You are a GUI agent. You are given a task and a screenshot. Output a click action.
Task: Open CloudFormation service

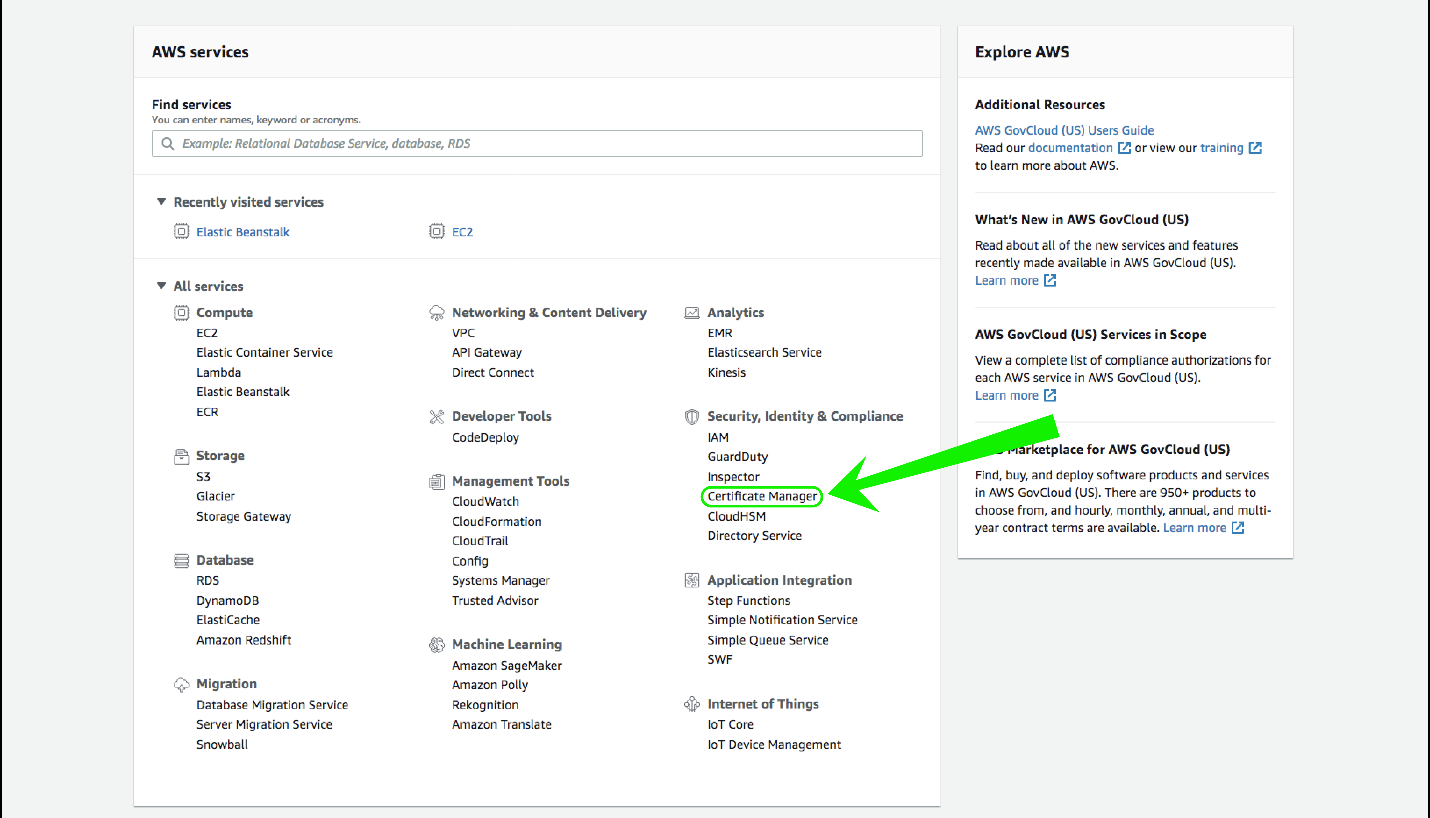pyautogui.click(x=497, y=522)
